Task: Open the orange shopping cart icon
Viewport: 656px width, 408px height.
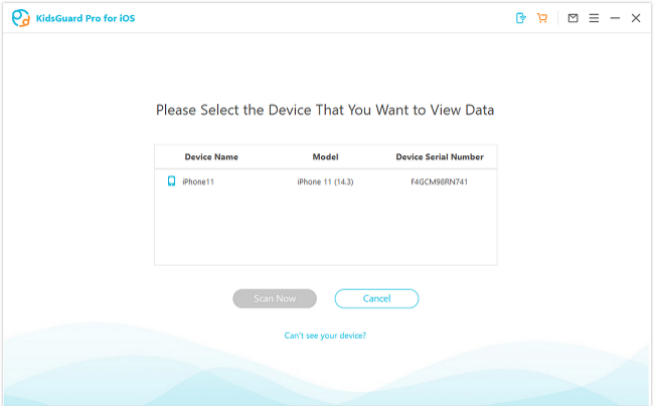Action: click(x=542, y=18)
